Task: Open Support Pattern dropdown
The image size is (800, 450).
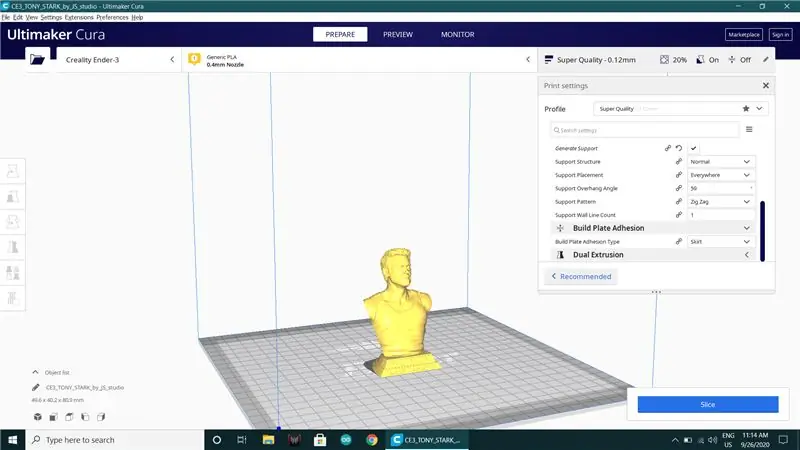Action: pos(720,202)
